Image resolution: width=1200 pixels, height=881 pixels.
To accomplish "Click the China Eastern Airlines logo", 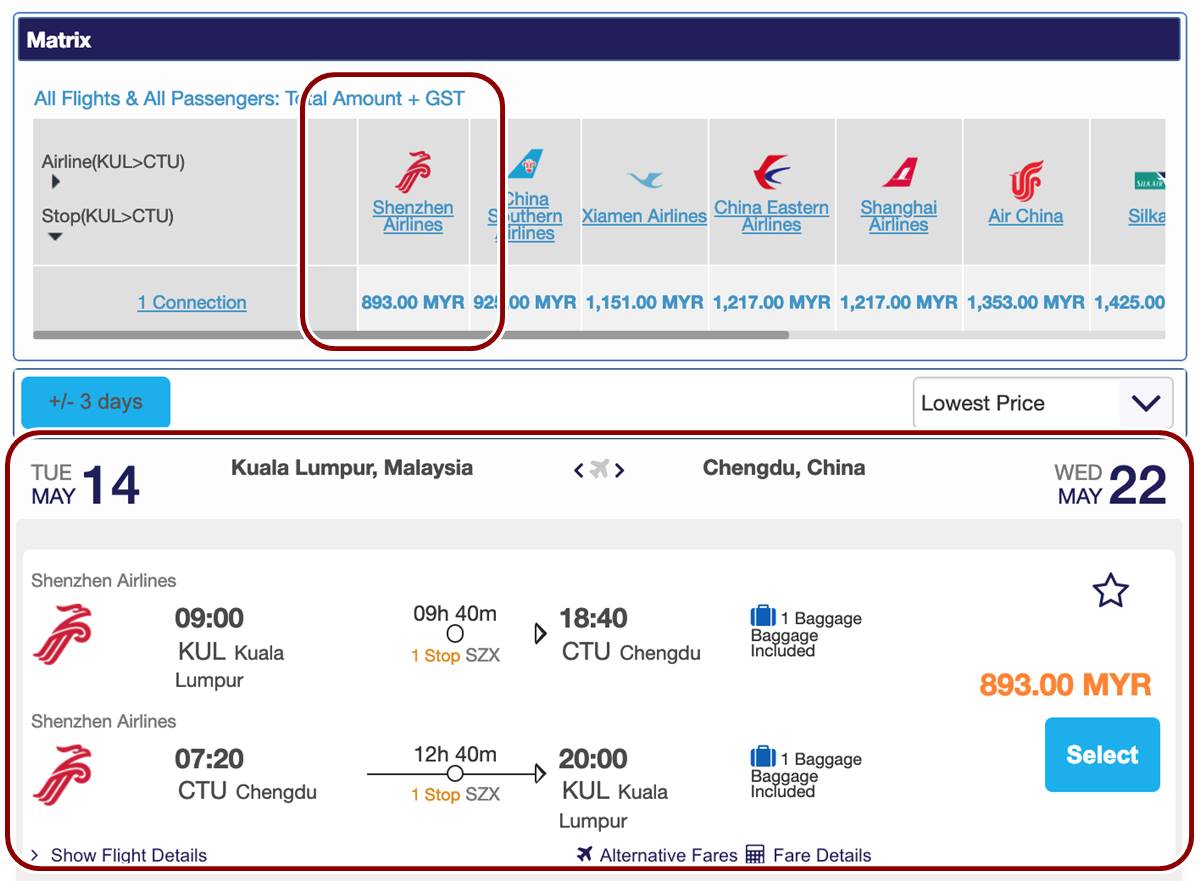I will coord(771,173).
